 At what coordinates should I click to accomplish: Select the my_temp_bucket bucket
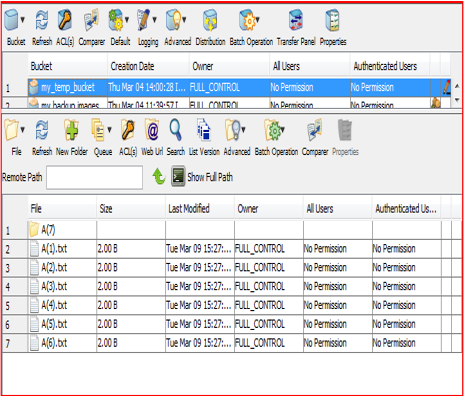click(68, 87)
